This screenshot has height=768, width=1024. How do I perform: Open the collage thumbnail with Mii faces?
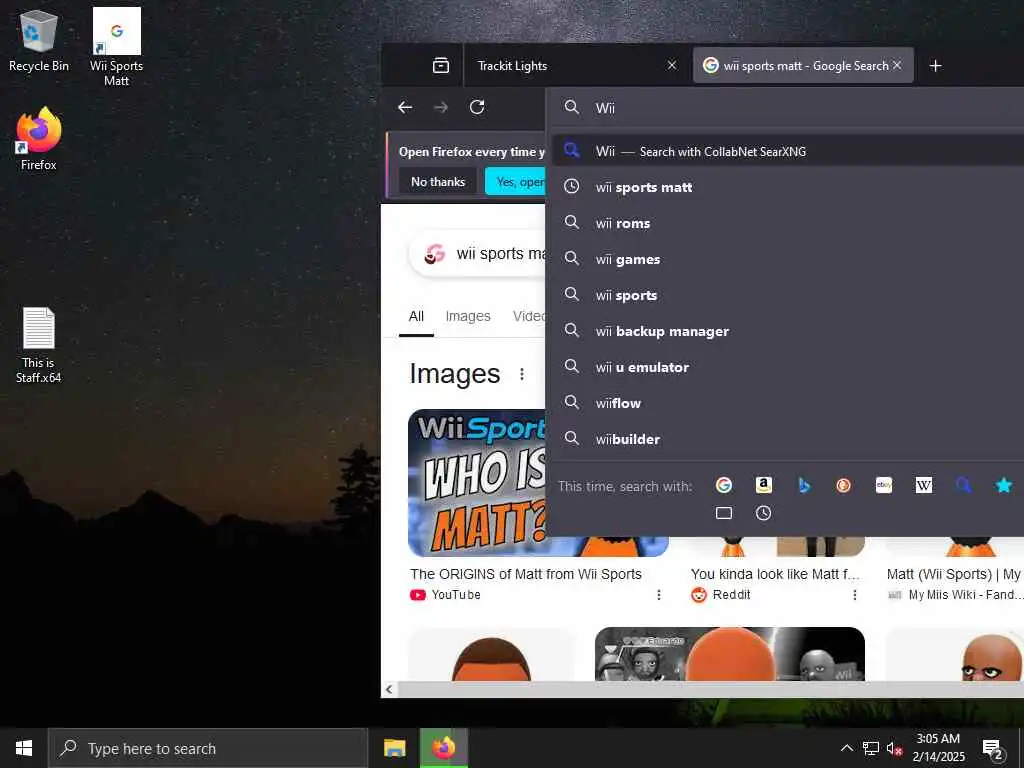pyautogui.click(x=729, y=654)
